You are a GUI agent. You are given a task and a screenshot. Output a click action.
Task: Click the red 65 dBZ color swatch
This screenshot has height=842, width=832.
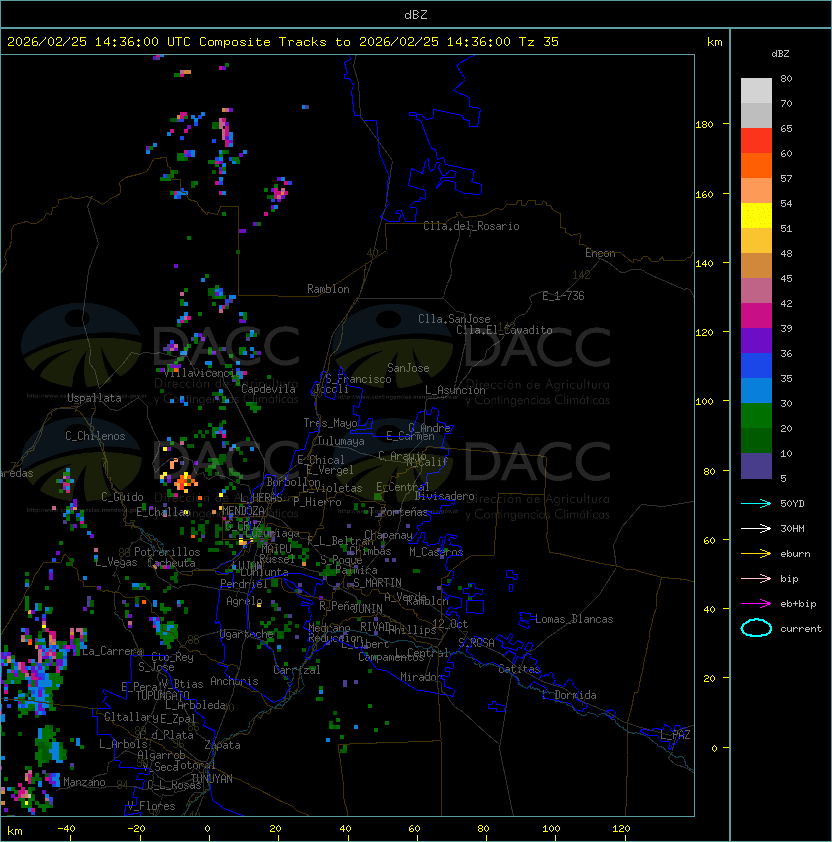(x=756, y=141)
